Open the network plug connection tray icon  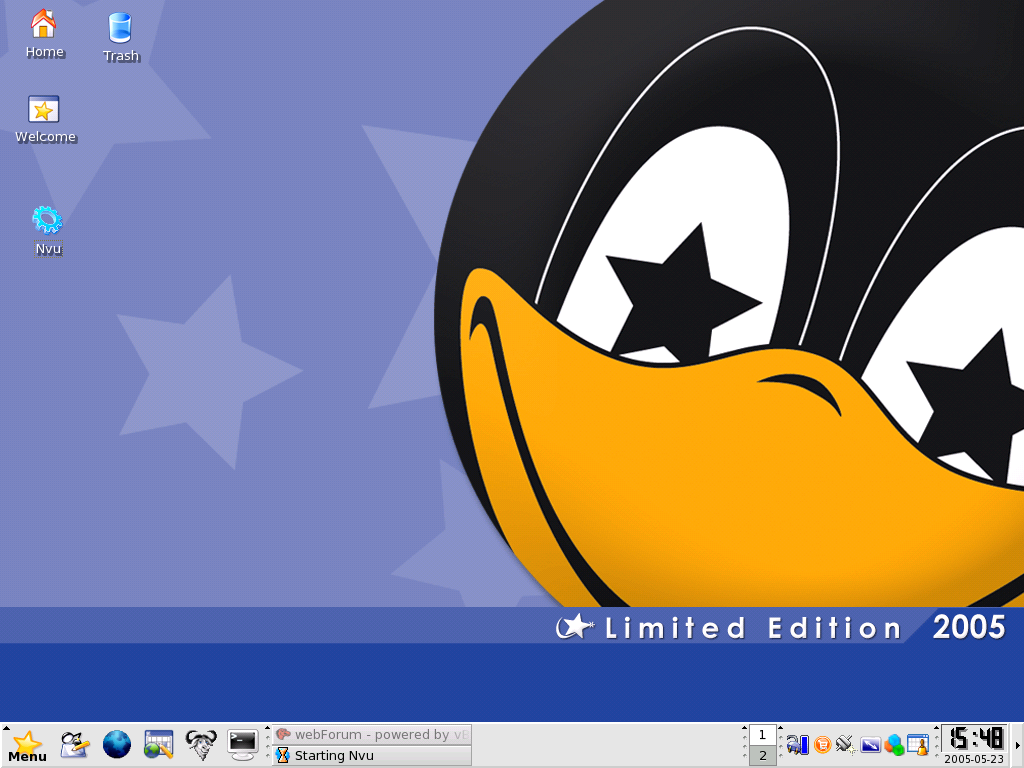click(846, 744)
